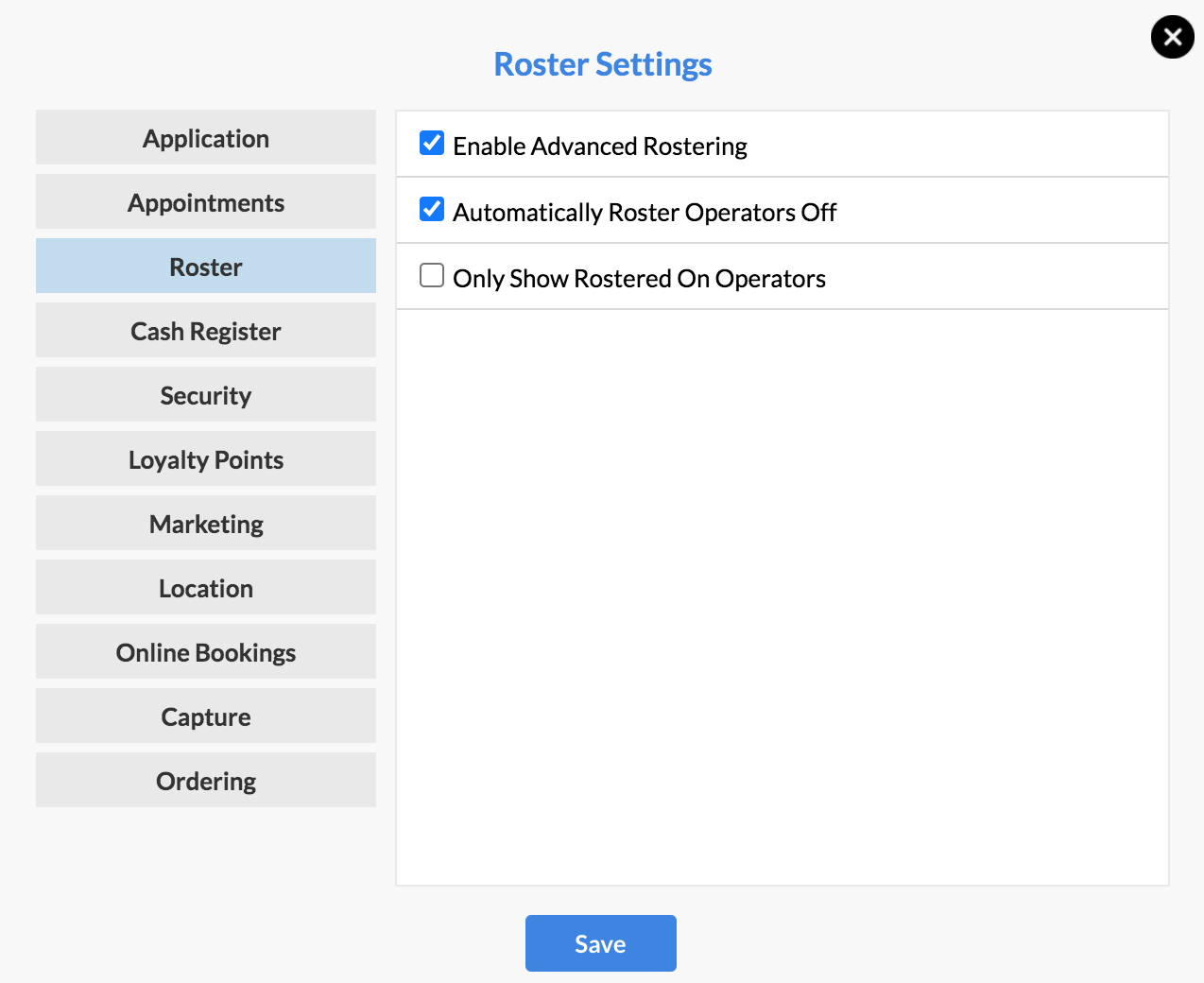Open the Security settings tab
1204x983 pixels.
click(206, 394)
